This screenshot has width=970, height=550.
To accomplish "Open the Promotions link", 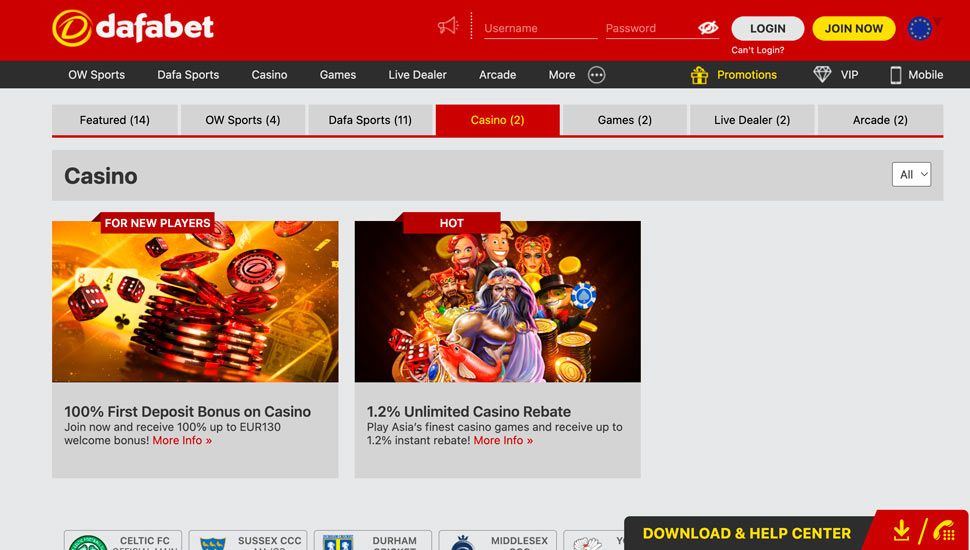I will point(747,75).
